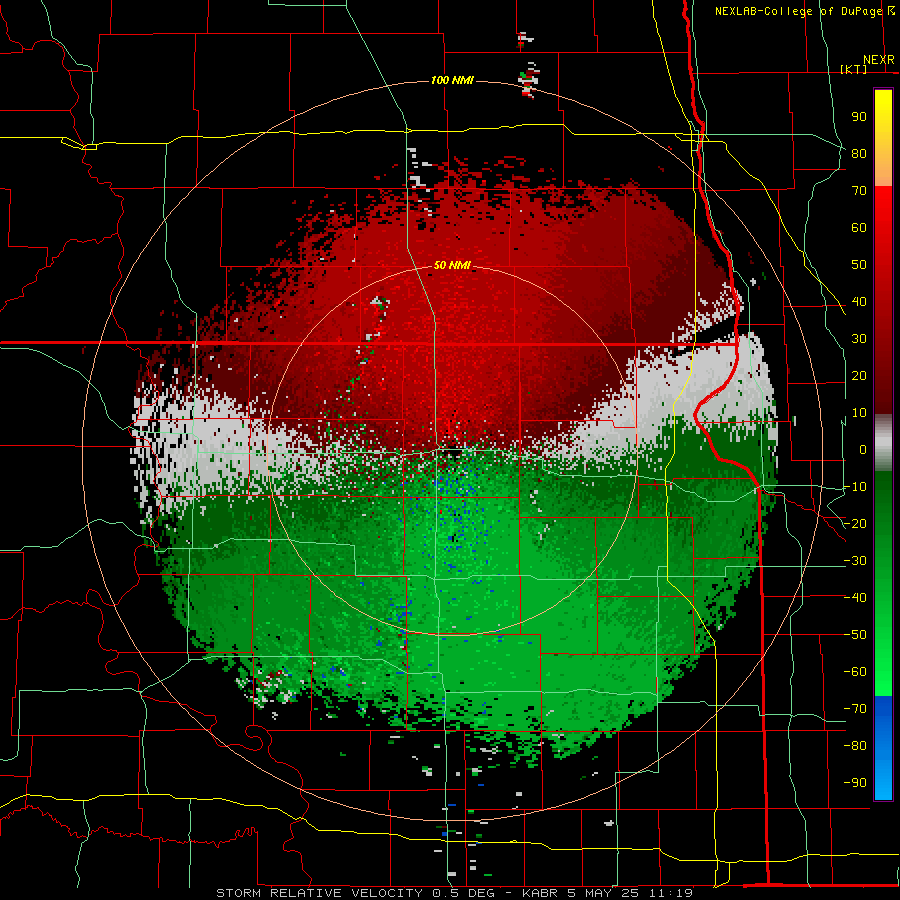900x900 pixels.
Task: Click the '50 NMI' range ring label
Action: tap(452, 265)
